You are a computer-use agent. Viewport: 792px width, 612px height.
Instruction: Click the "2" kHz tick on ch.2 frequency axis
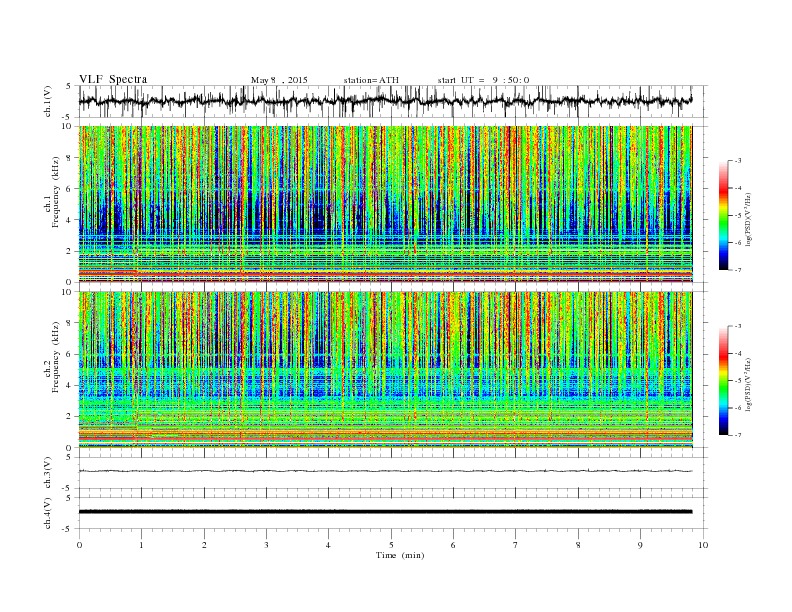[x=69, y=417]
